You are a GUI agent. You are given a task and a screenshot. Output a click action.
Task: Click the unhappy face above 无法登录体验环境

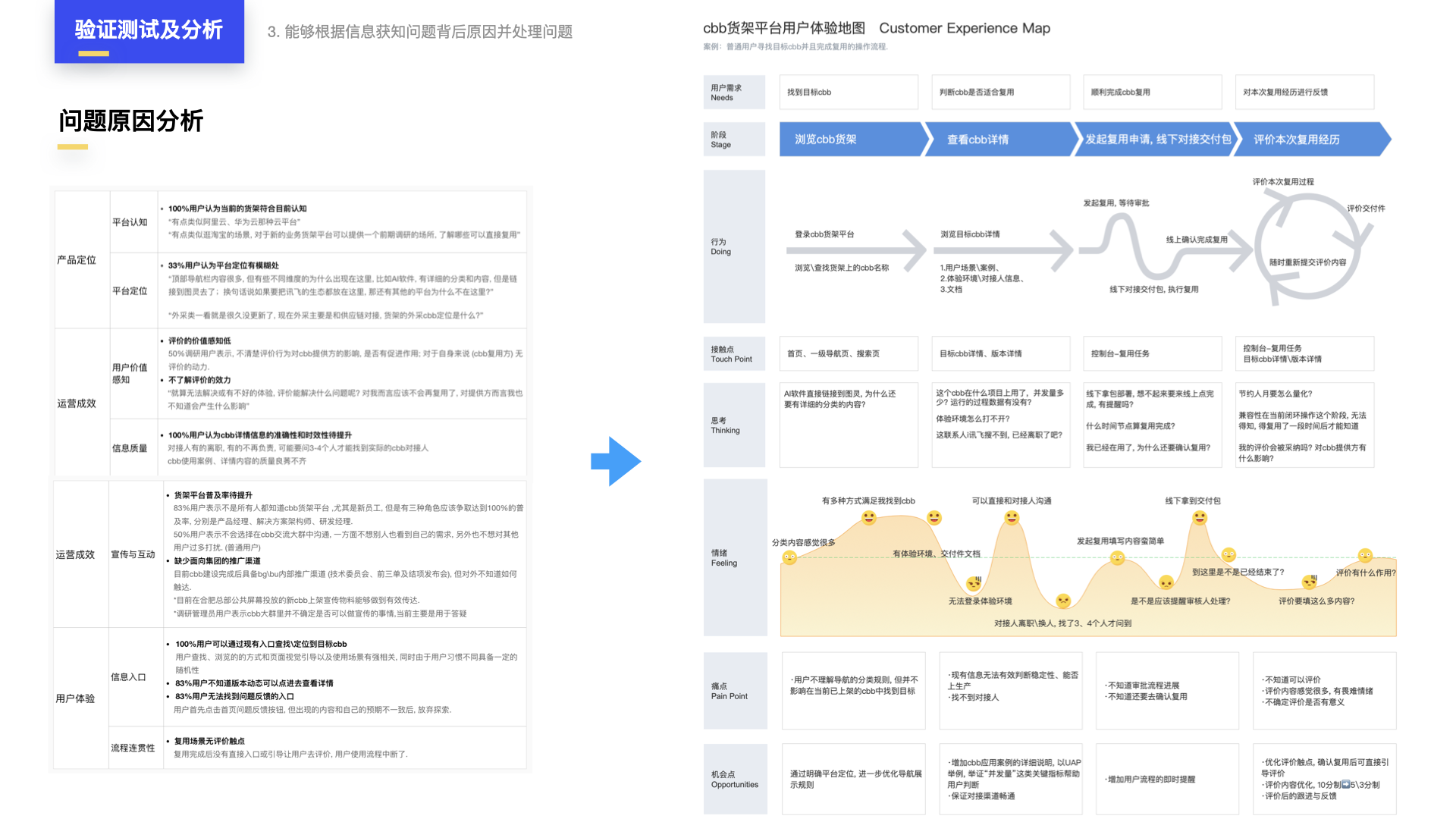pyautogui.click(x=974, y=583)
